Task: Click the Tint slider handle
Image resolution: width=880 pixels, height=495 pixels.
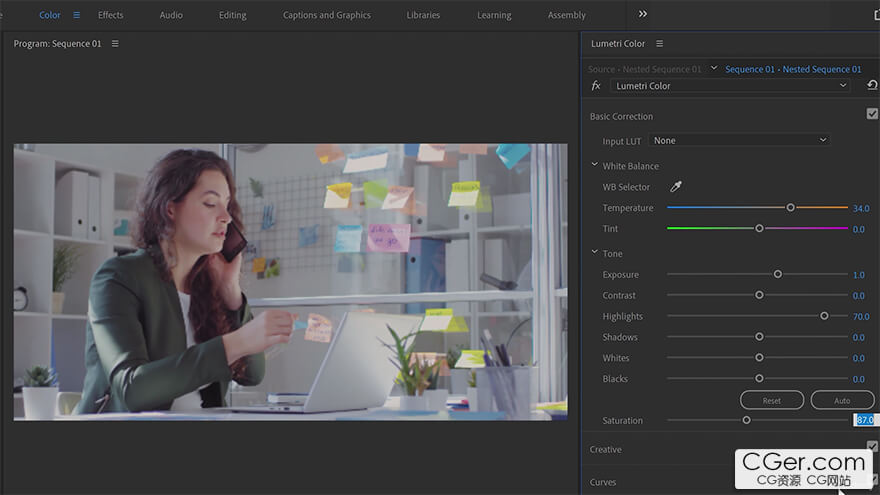Action: [759, 228]
